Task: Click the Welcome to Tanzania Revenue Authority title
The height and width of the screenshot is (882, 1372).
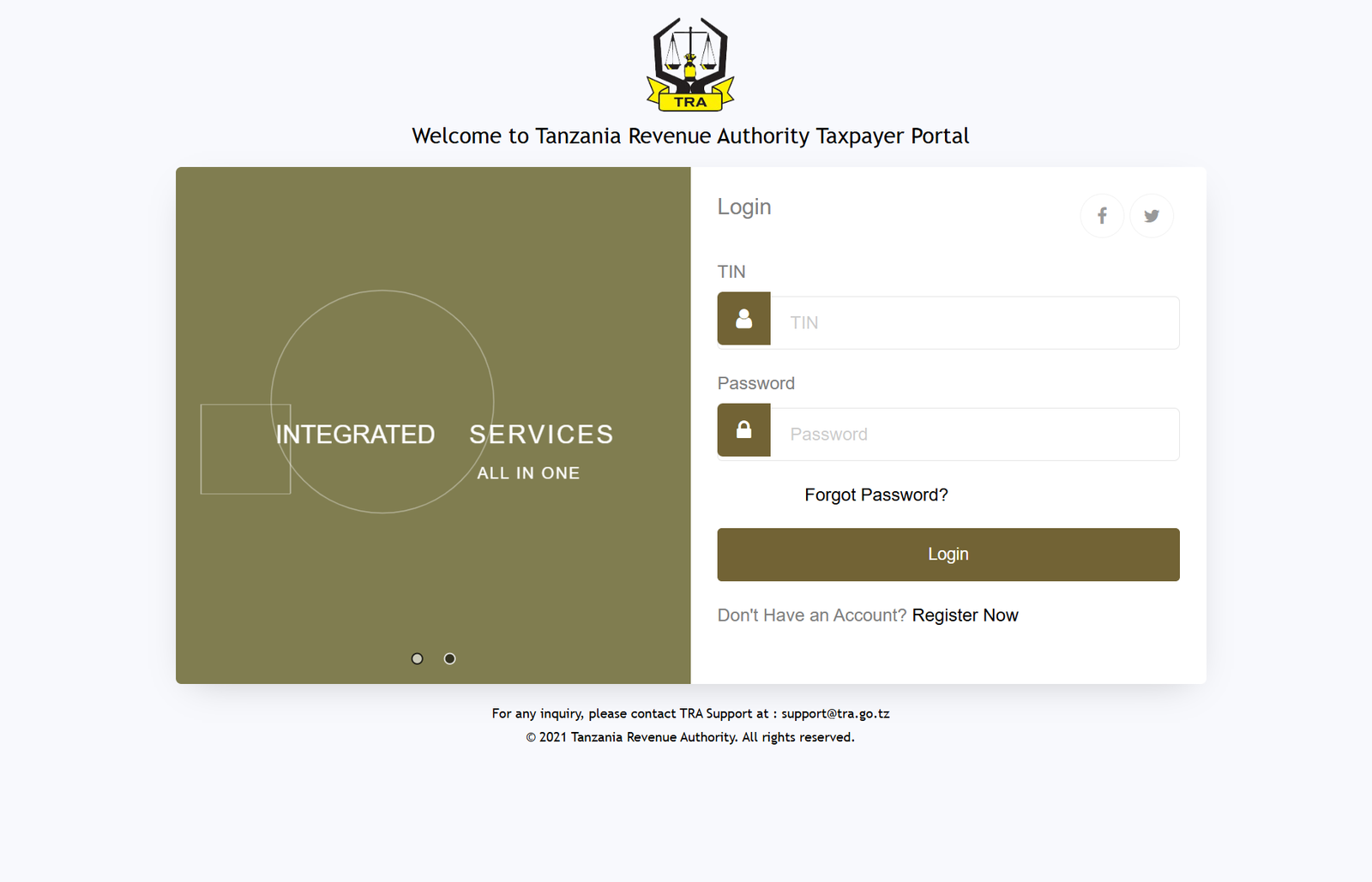Action: click(690, 136)
